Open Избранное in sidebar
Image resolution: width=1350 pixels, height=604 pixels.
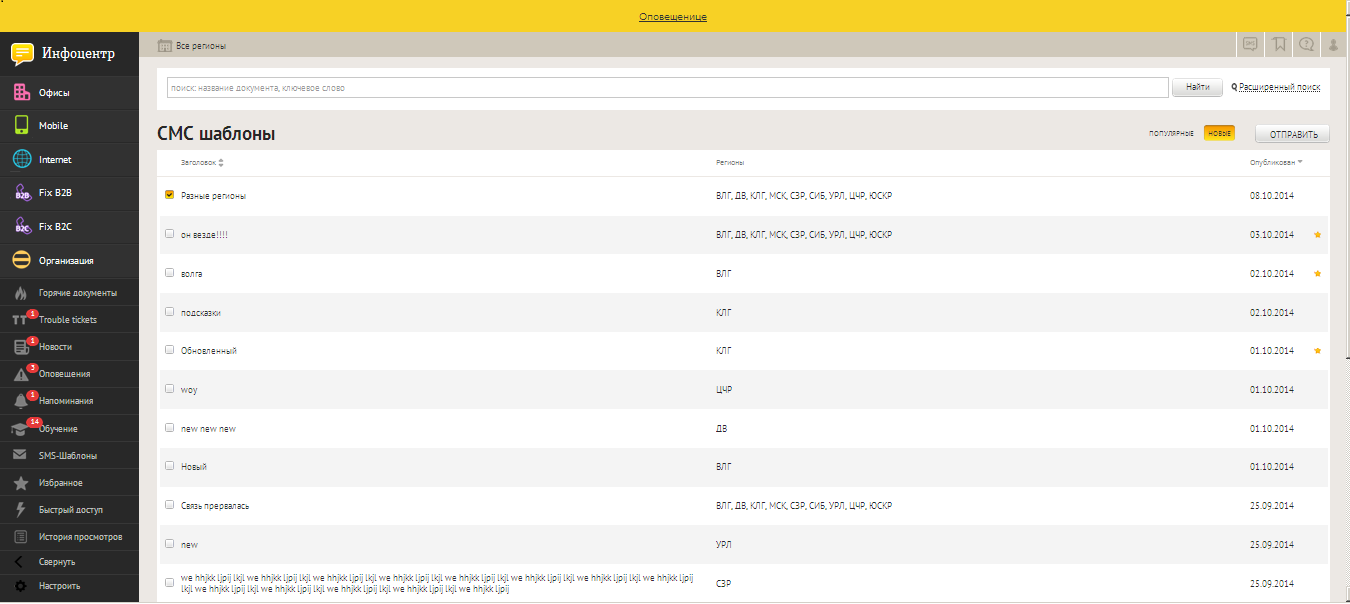coord(70,482)
